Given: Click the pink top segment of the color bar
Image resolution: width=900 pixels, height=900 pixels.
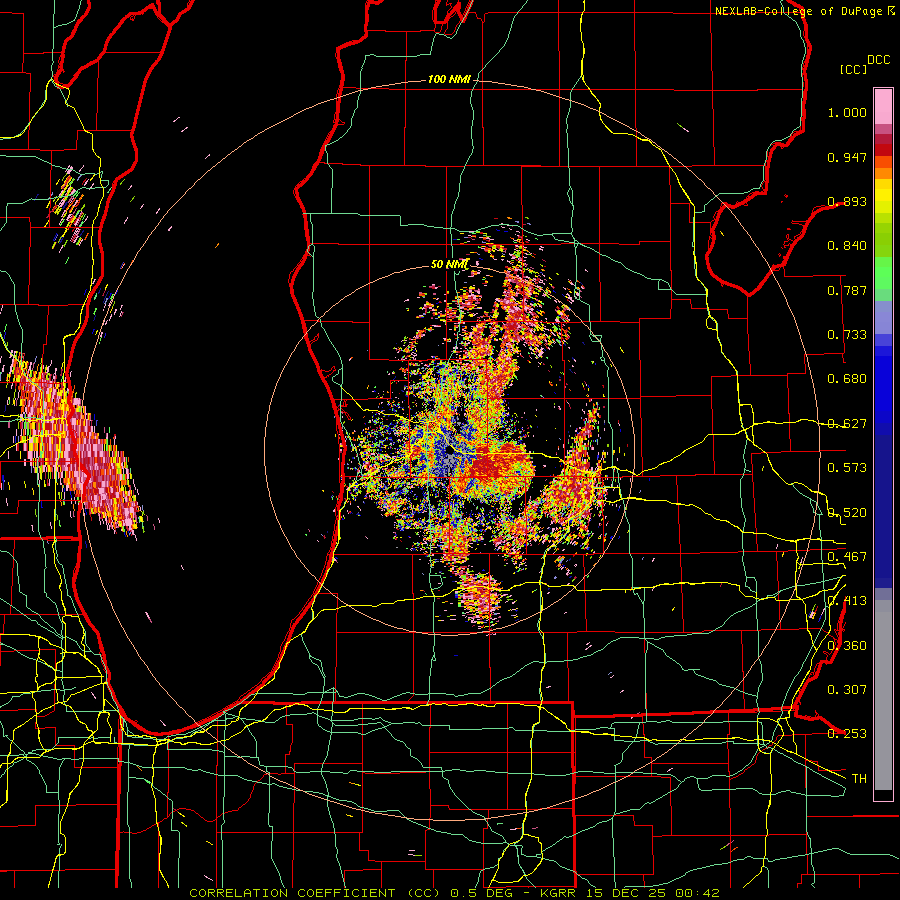Looking at the screenshot, I should 883,106.
